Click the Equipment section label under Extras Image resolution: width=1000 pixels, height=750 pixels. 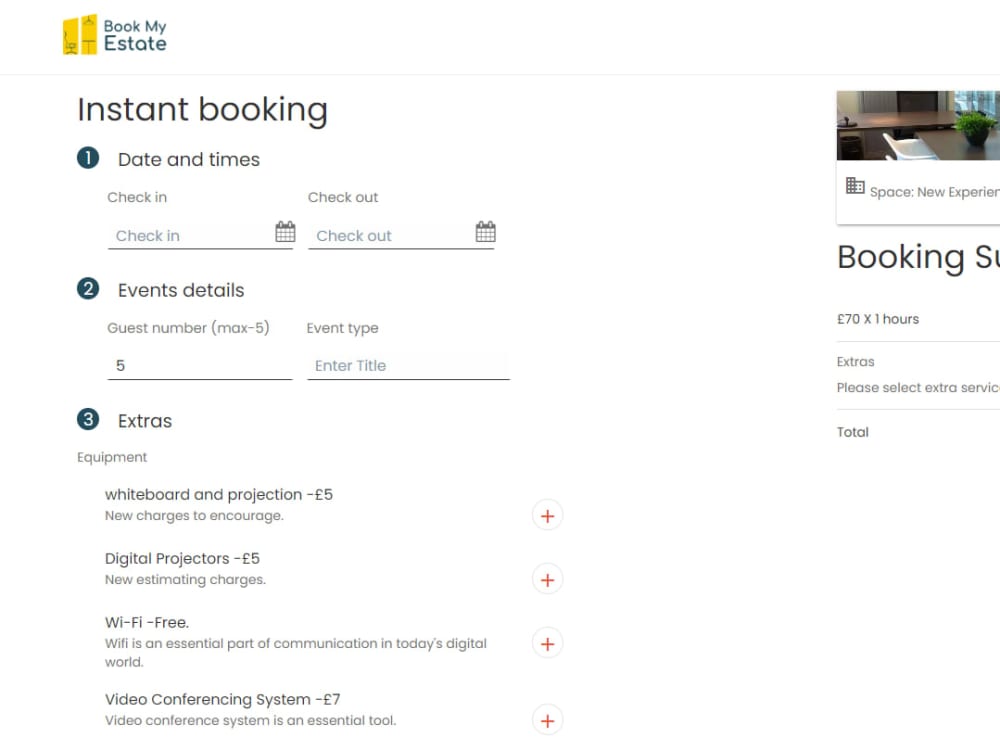[111, 457]
